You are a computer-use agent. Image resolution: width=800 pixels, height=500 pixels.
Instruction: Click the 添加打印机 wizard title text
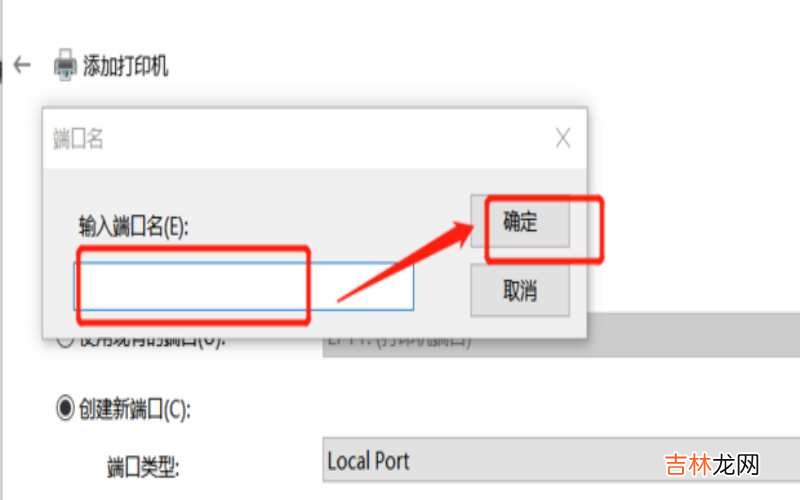click(126, 66)
